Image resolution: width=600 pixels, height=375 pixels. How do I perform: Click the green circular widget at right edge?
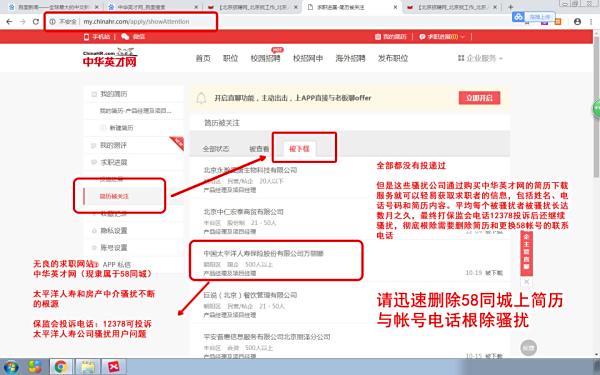pos(597,109)
